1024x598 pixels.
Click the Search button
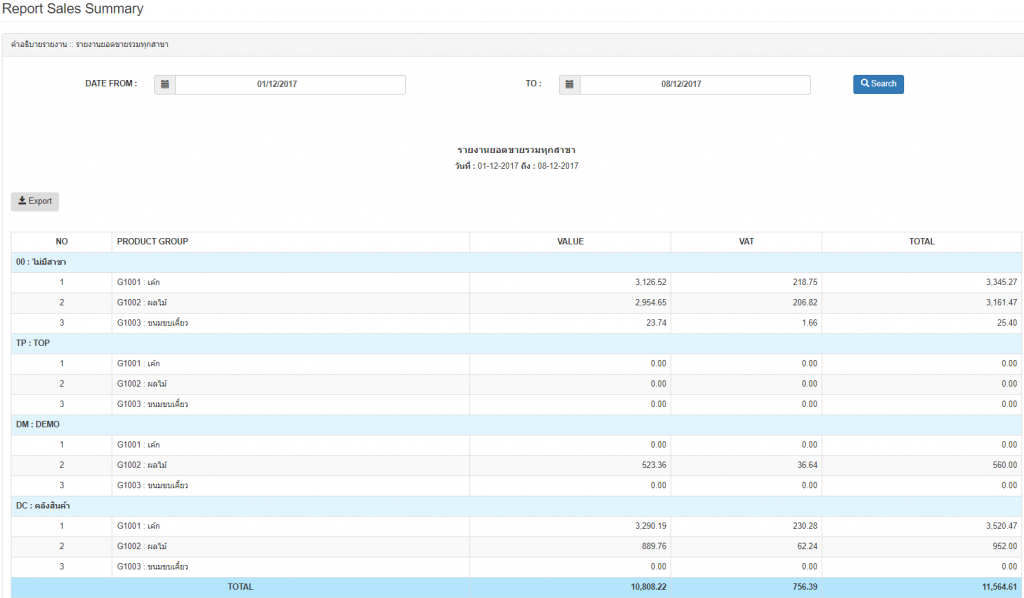coord(878,84)
